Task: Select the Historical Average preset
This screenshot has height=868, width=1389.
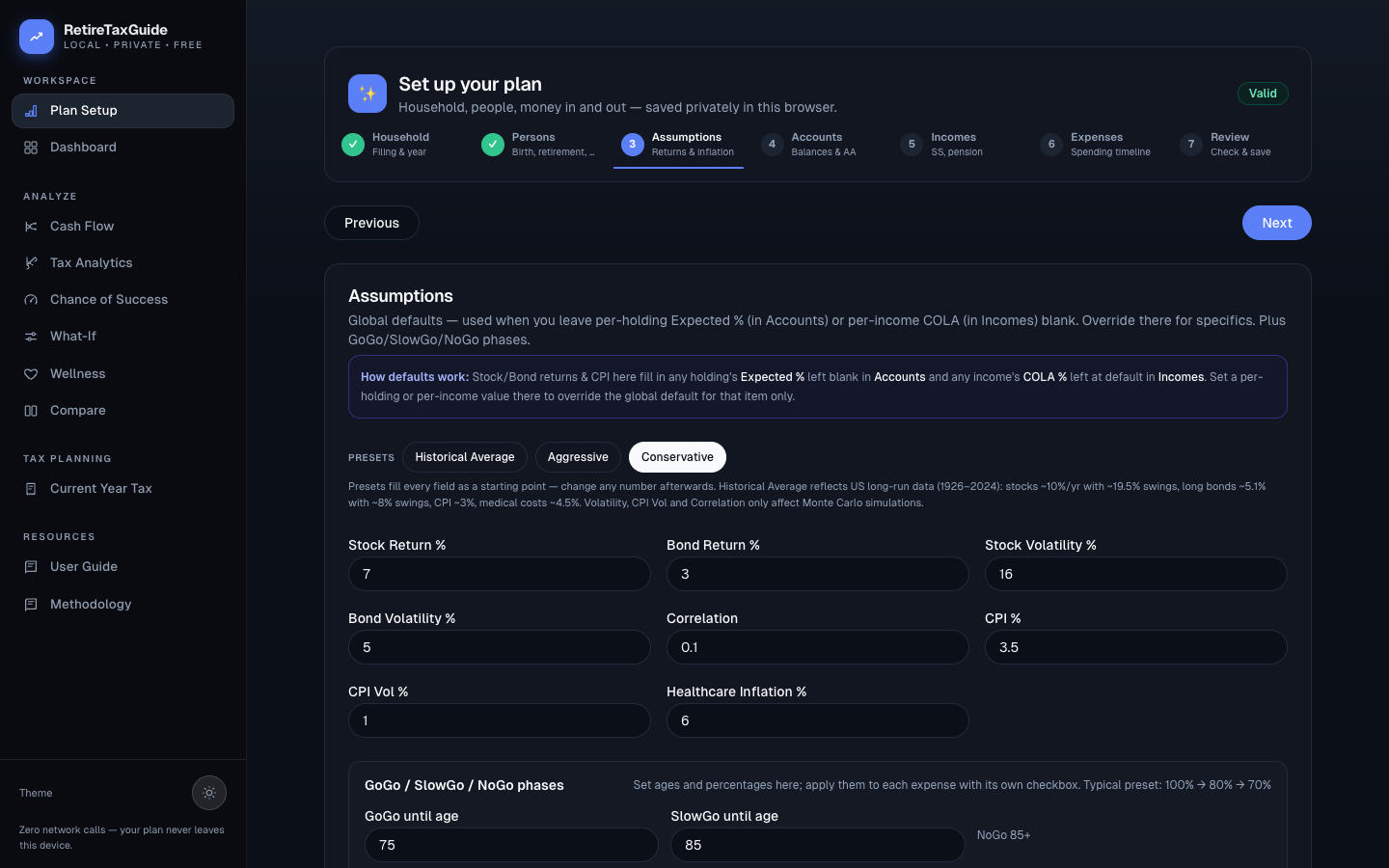Action: click(x=465, y=457)
